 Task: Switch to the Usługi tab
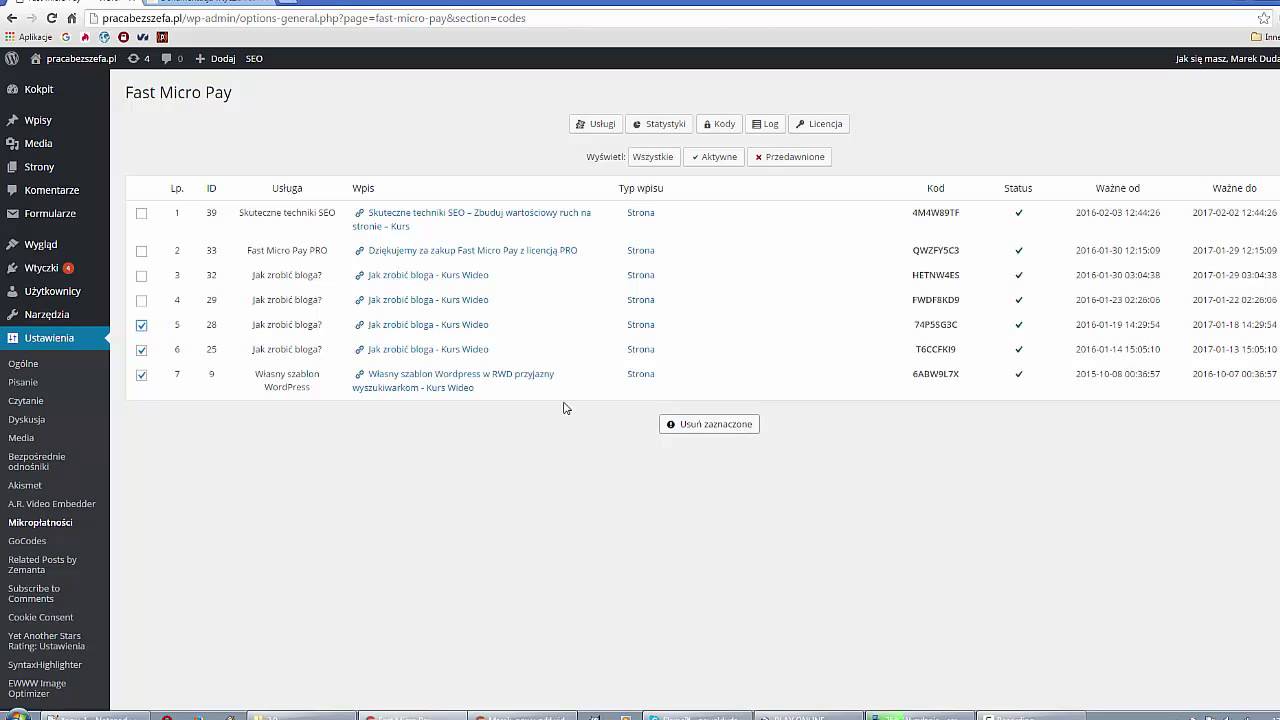595,124
